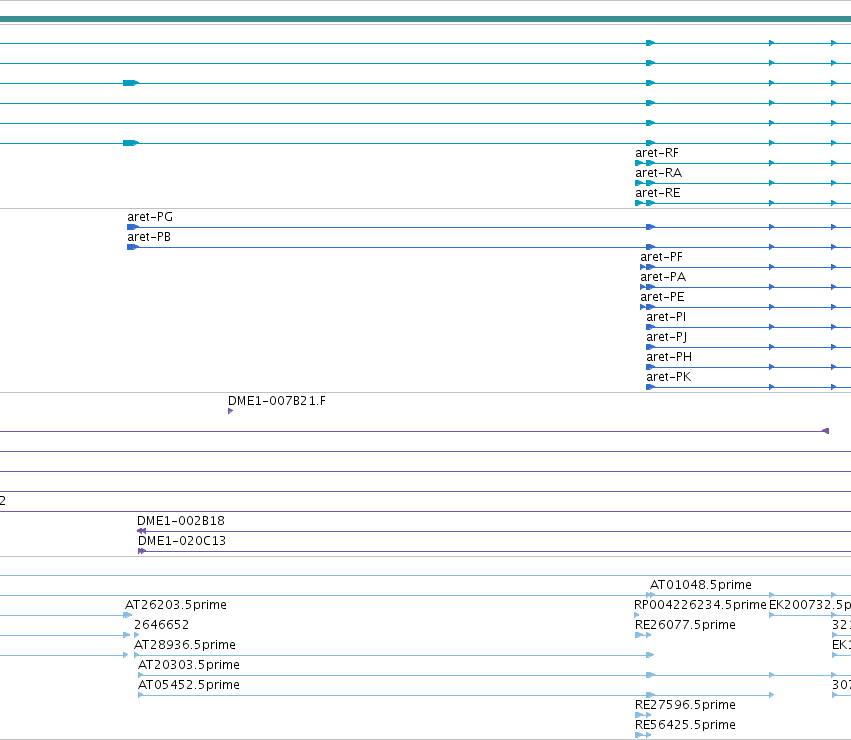
Task: Select the AT26203.5prime EST label
Action: (176, 605)
